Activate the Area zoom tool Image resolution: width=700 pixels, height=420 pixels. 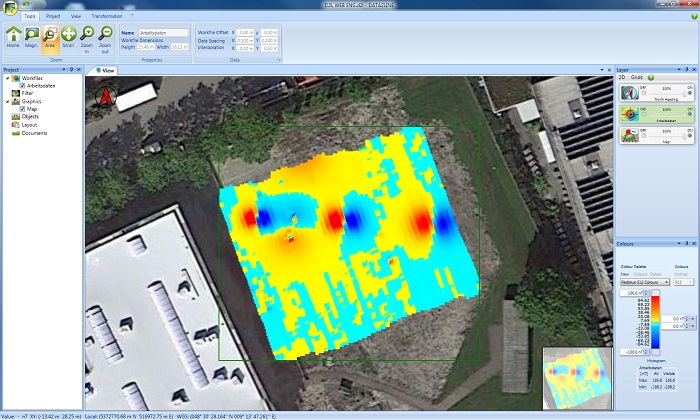point(49,37)
